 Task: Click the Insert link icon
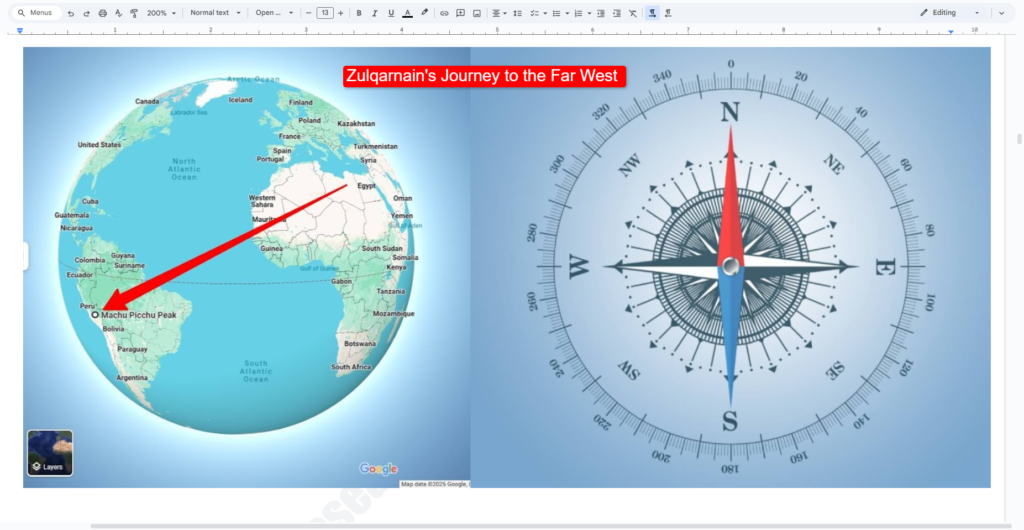[444, 13]
